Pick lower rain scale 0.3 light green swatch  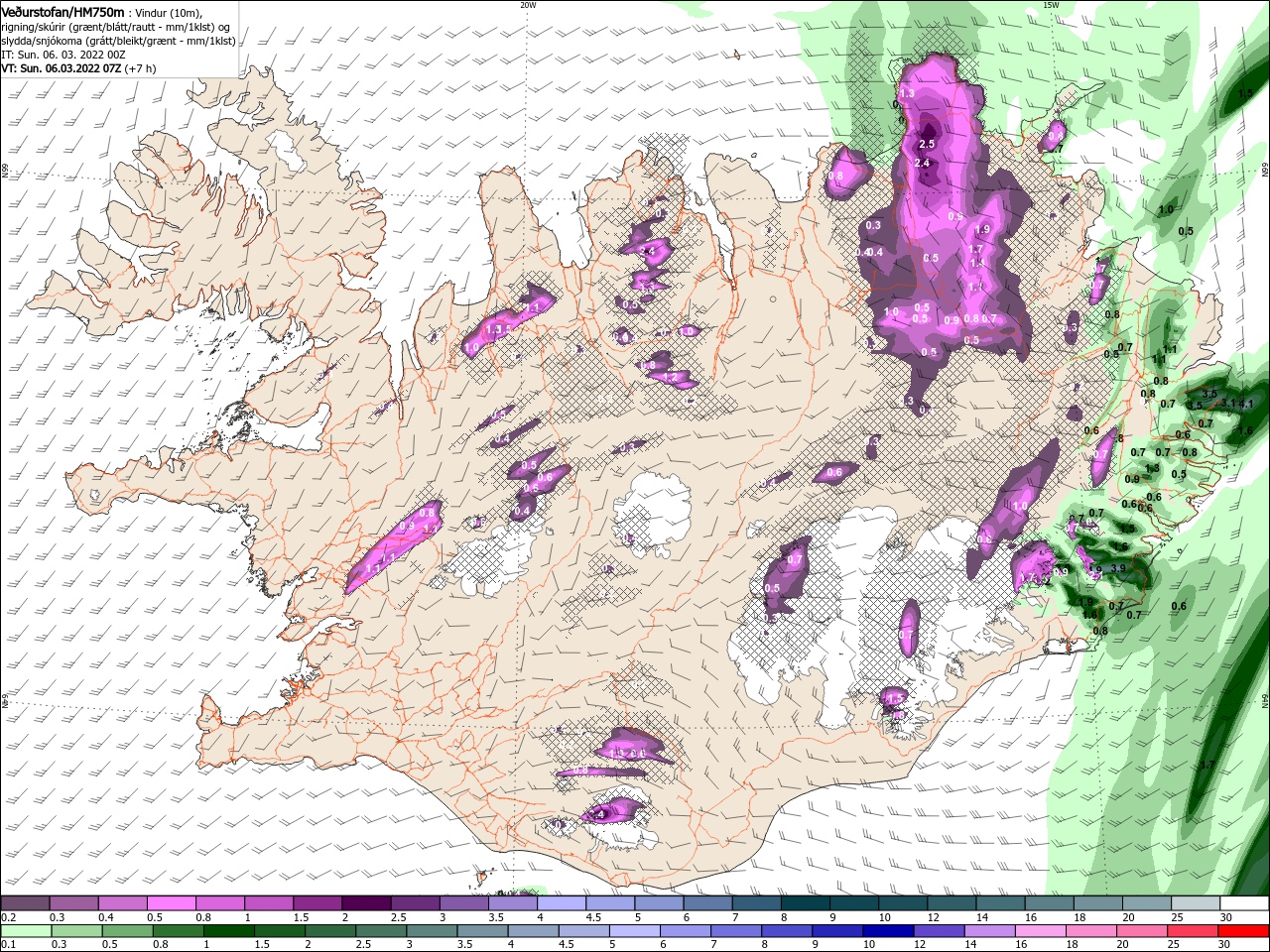click(x=77, y=931)
